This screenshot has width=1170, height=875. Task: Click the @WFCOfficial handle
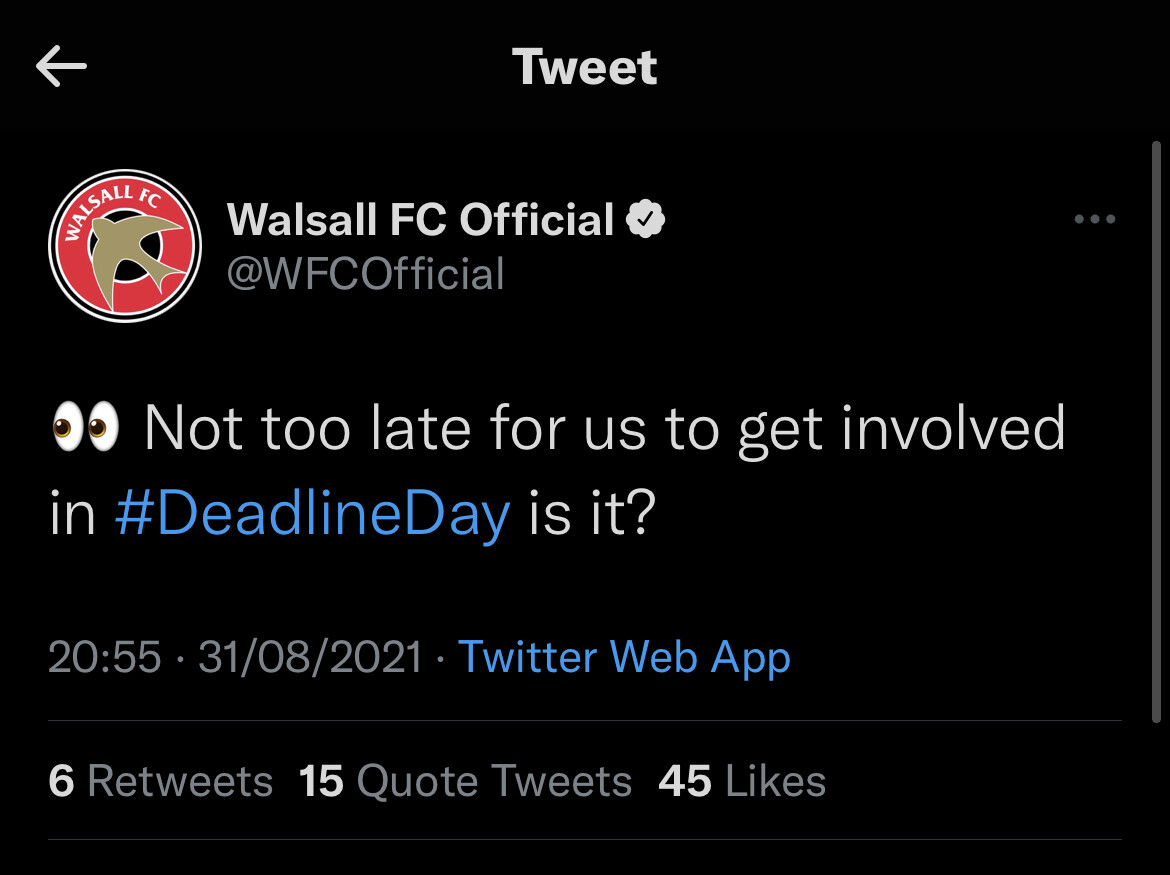[x=366, y=274]
